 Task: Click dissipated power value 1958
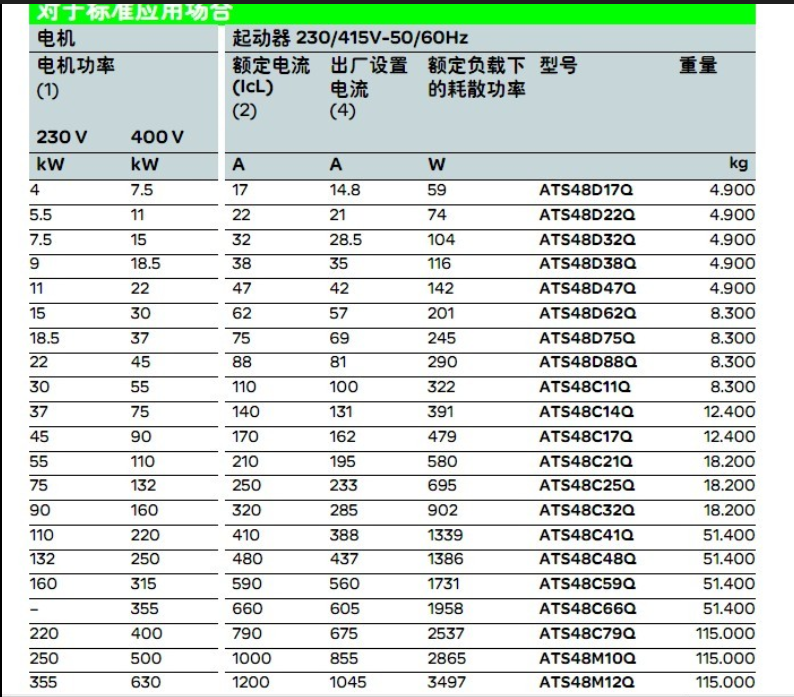(445, 608)
